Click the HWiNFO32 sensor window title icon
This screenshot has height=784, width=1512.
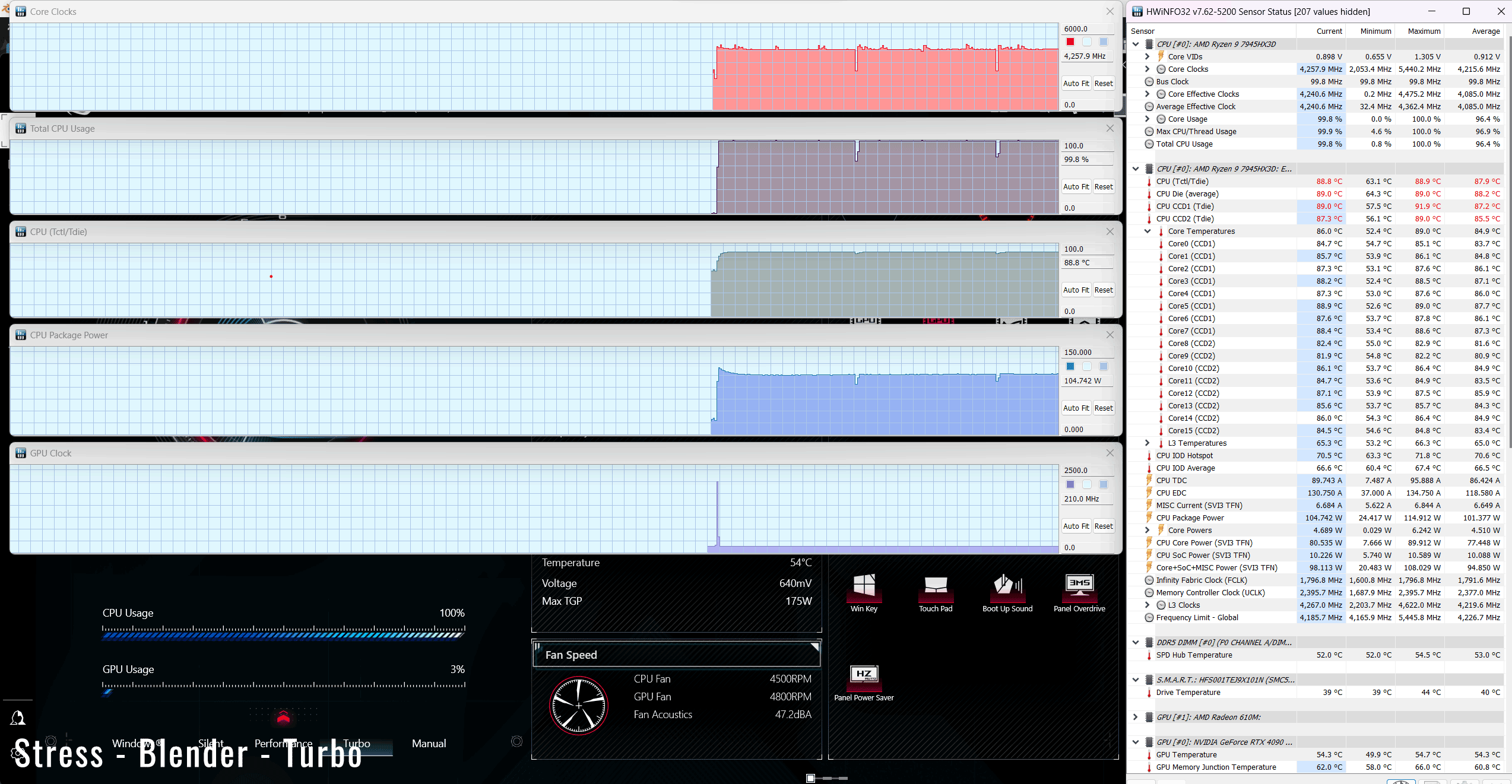(x=1137, y=11)
